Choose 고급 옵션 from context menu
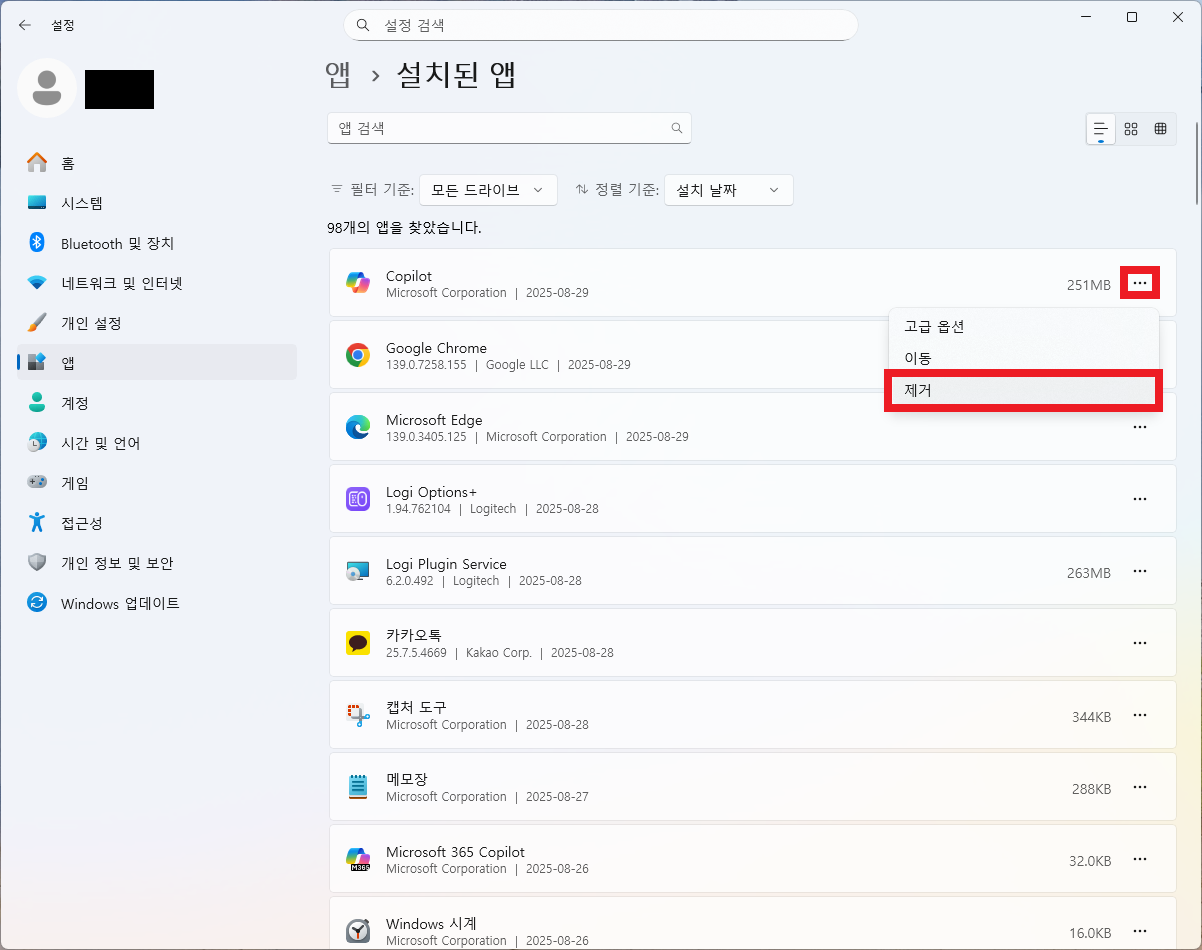The width and height of the screenshot is (1202, 950). pyautogui.click(x=1023, y=326)
